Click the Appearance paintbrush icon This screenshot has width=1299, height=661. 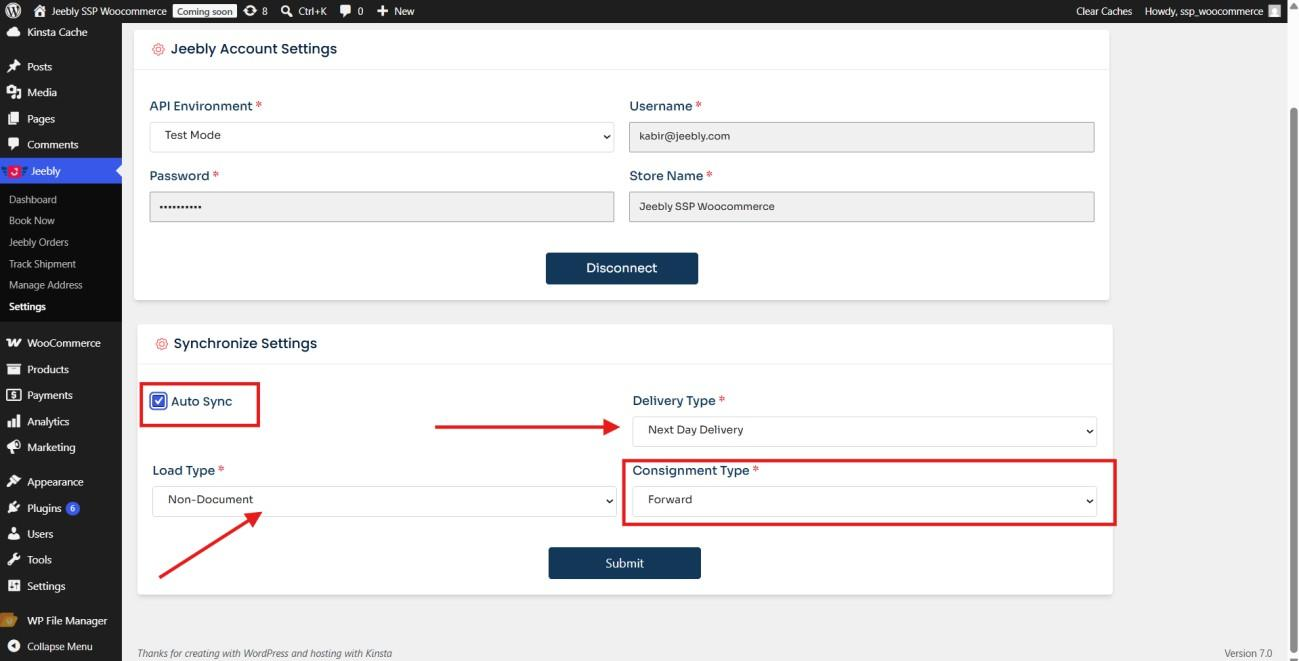14,481
